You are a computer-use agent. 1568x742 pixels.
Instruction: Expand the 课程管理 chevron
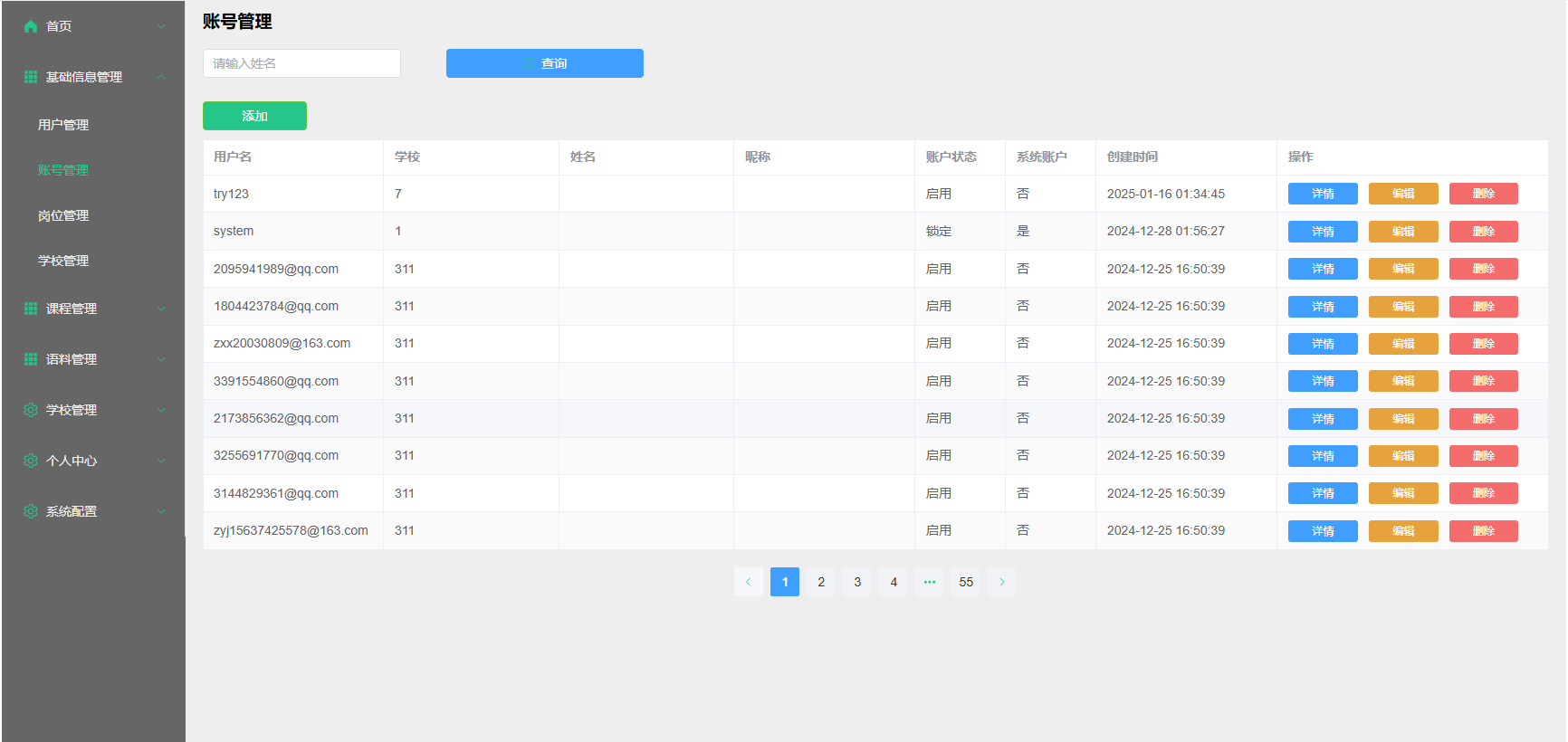(x=161, y=309)
